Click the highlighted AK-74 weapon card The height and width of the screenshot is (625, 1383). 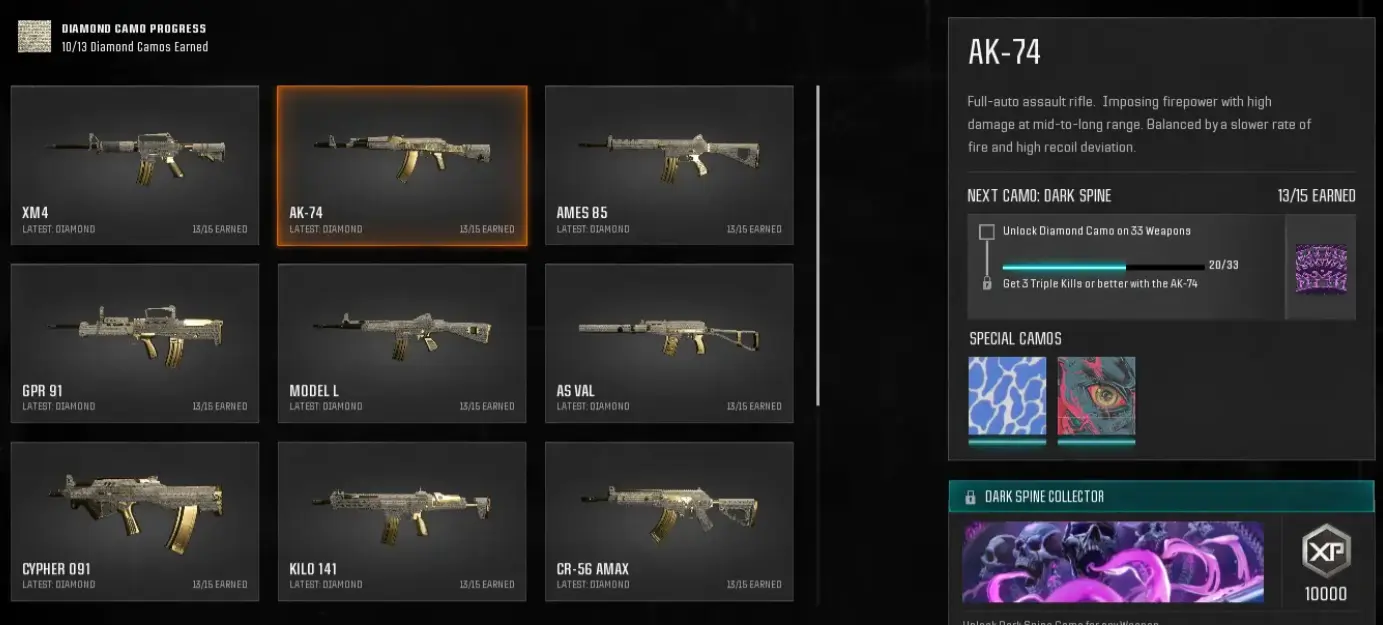click(402, 165)
